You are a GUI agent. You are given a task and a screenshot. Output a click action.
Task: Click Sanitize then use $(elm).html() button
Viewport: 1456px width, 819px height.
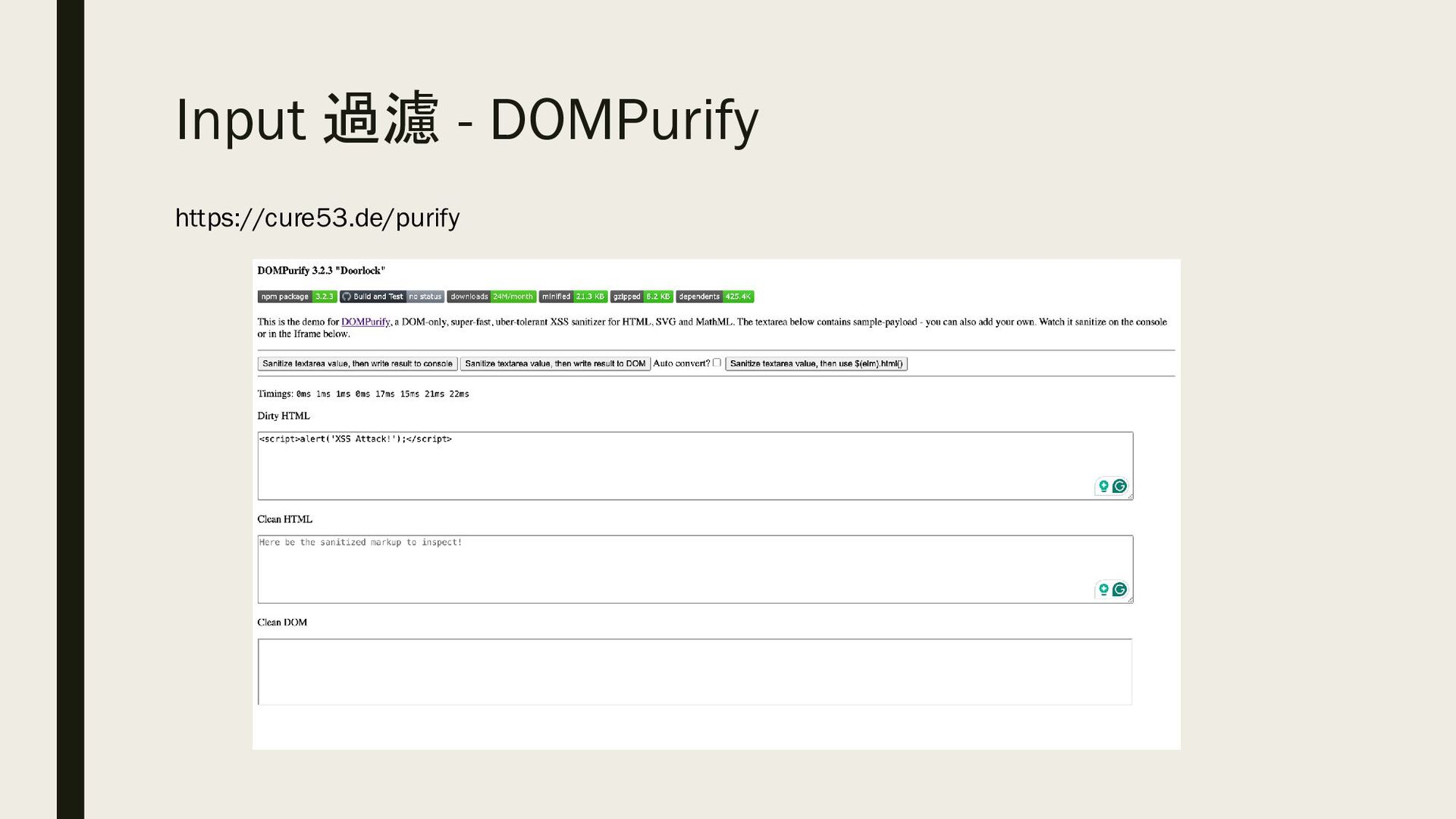click(x=816, y=364)
